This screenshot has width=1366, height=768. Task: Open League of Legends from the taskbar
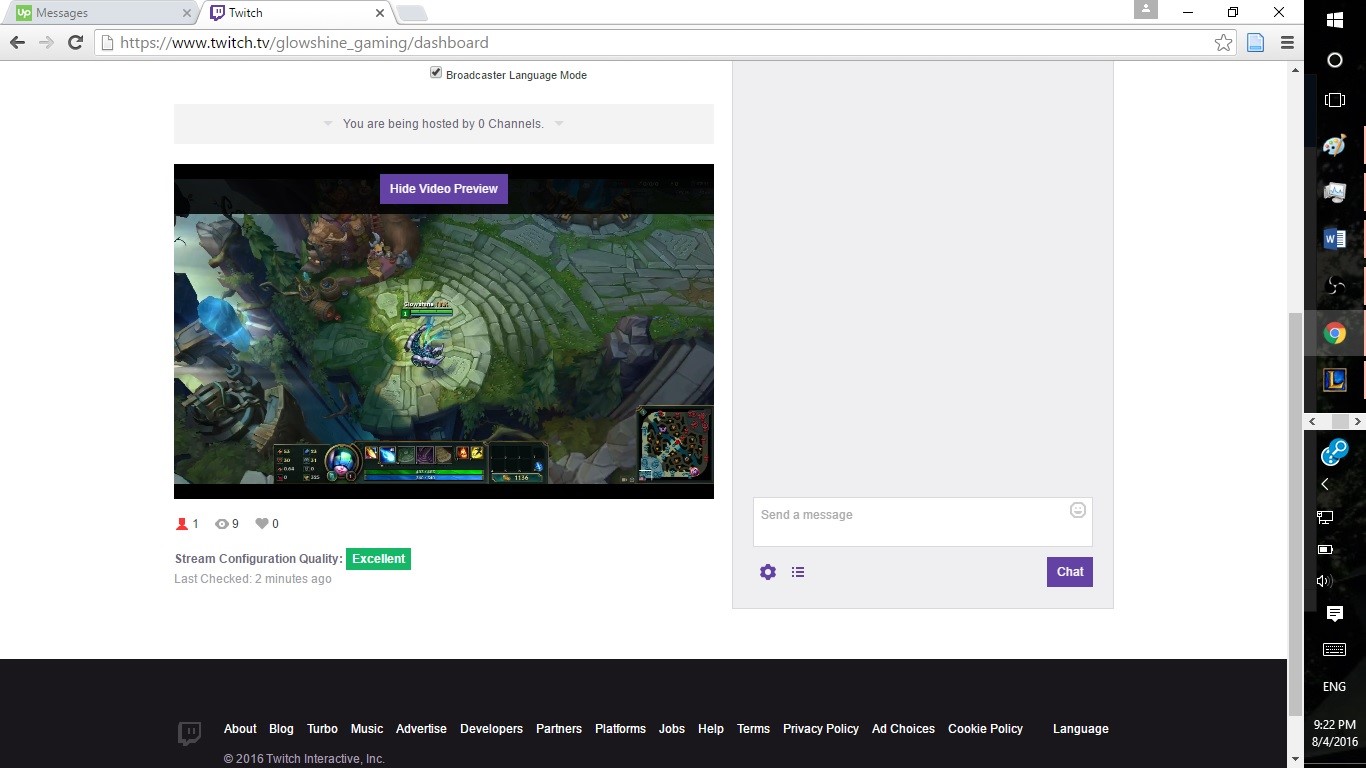tap(1334, 380)
